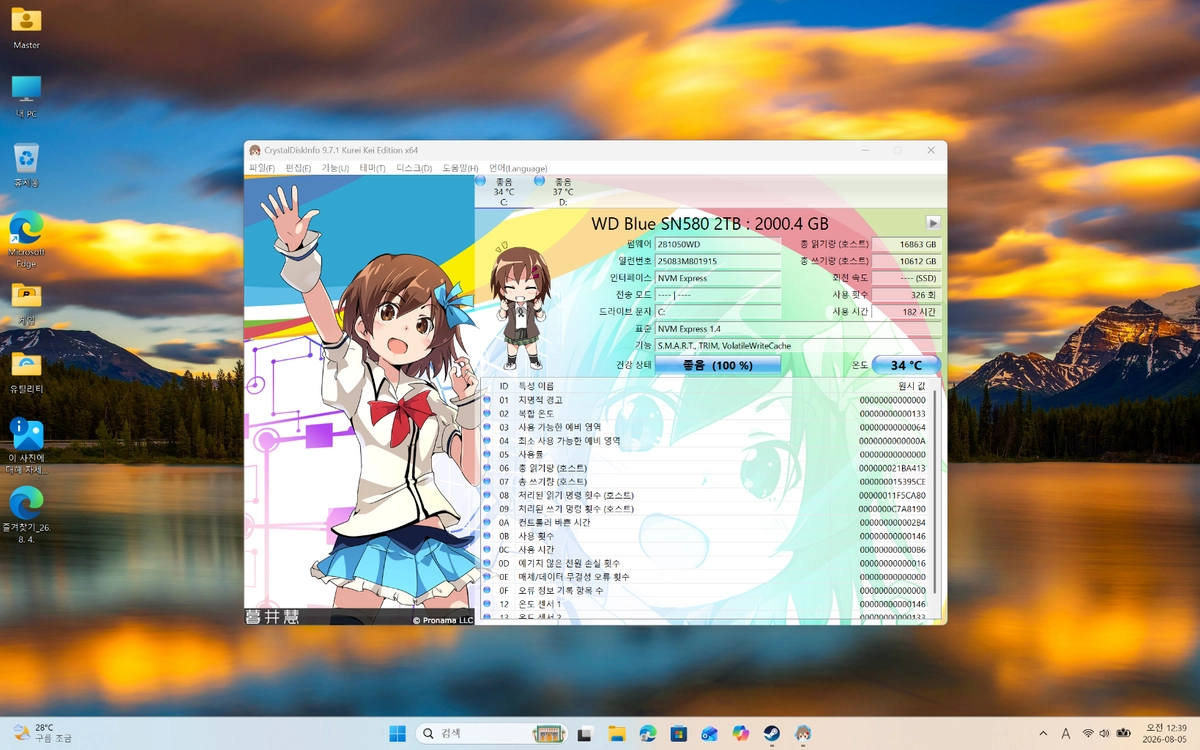Open Task View from the taskbar
The image size is (1200, 750).
coord(585,733)
